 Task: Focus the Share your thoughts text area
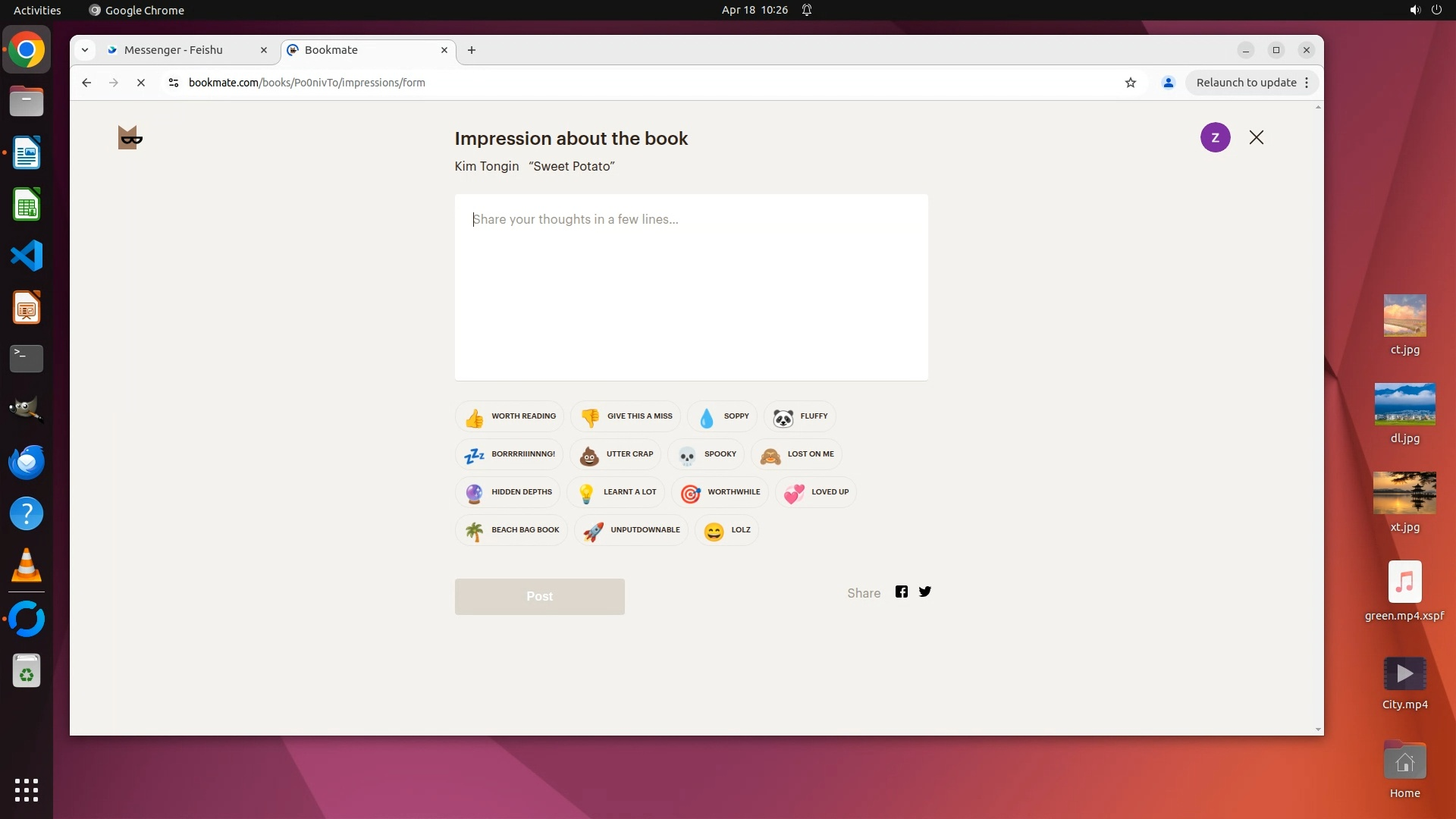[x=691, y=288]
